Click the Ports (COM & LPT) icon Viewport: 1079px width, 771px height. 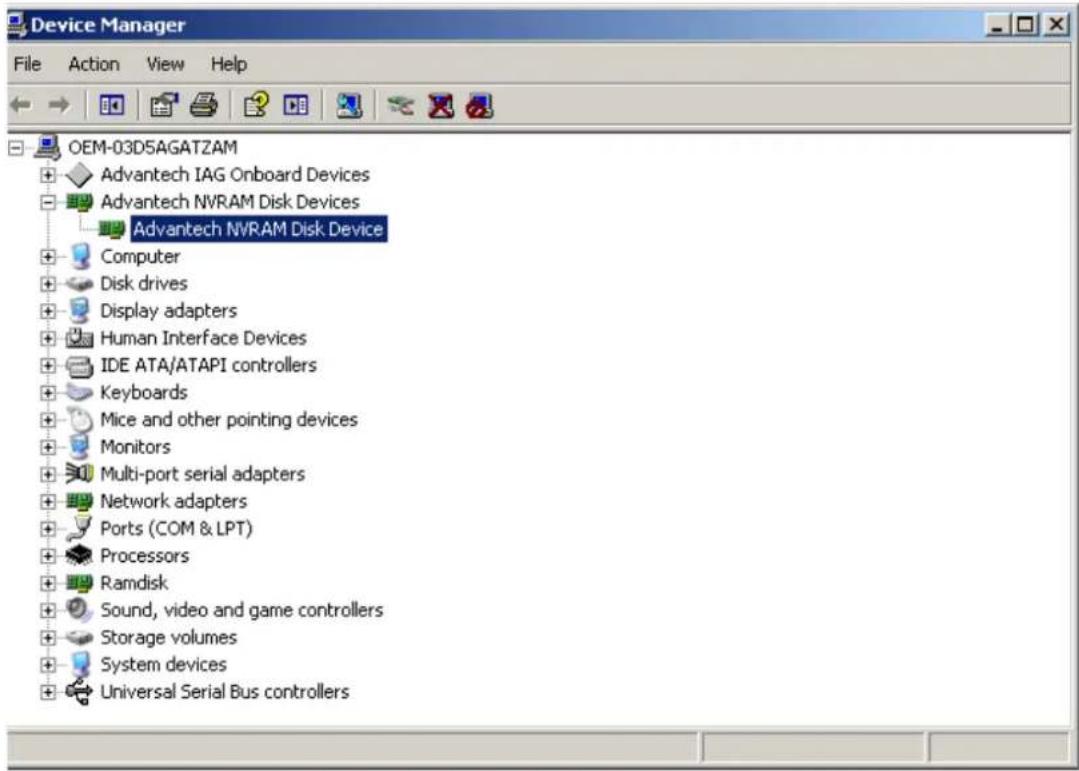click(79, 529)
